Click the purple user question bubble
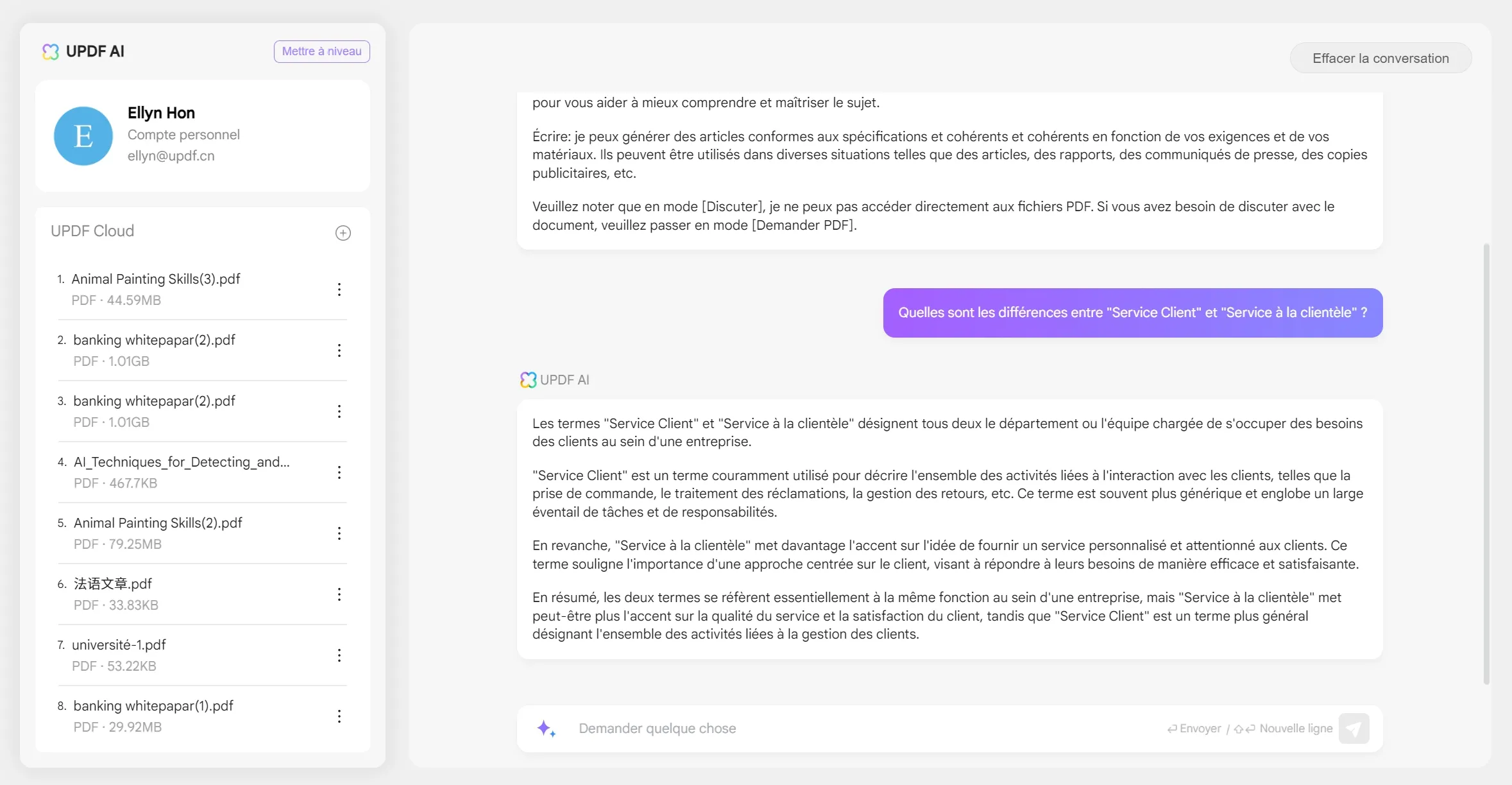This screenshot has width=1512, height=785. pyautogui.click(x=1132, y=313)
